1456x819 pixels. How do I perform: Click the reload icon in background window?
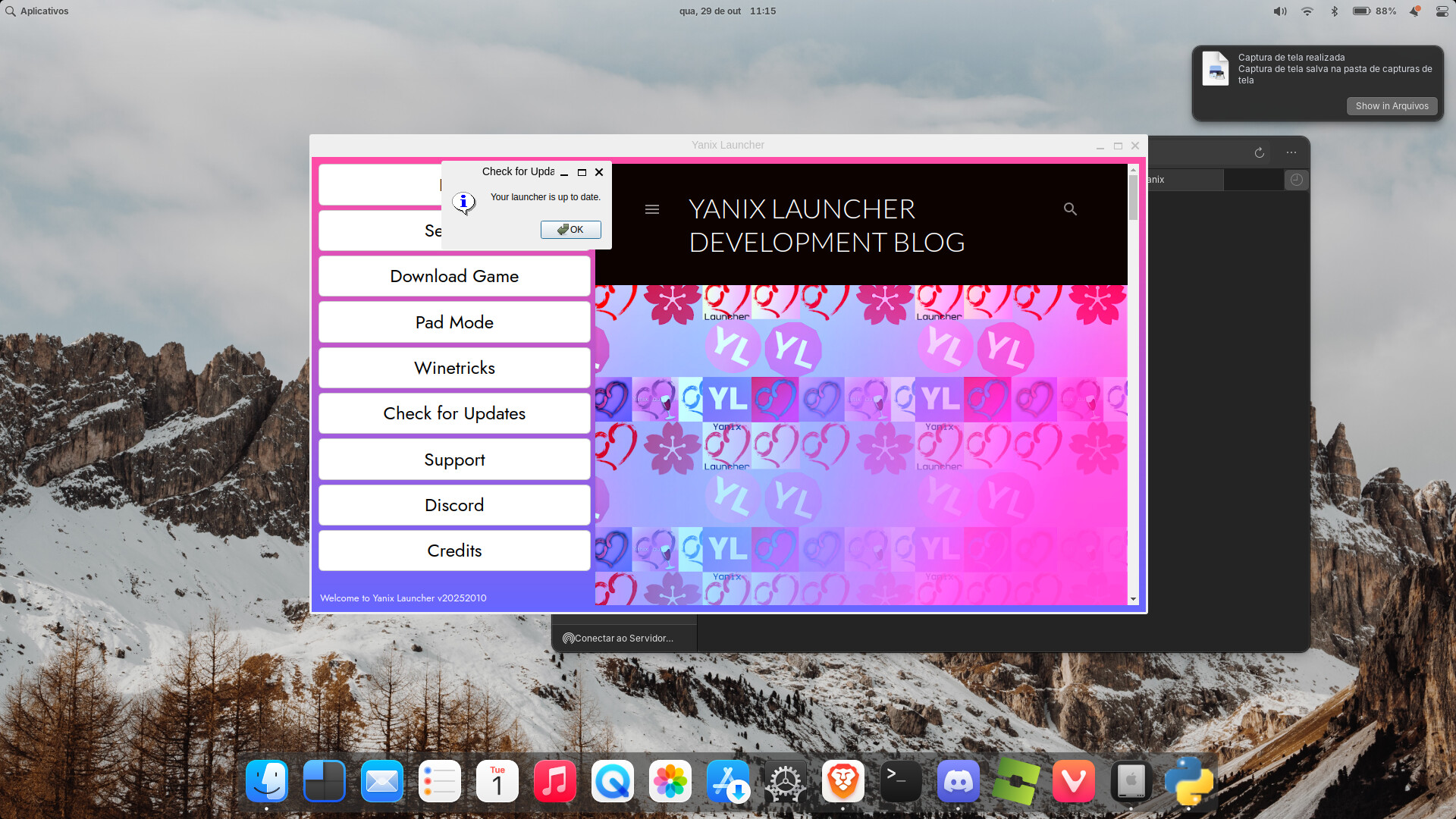(1260, 152)
